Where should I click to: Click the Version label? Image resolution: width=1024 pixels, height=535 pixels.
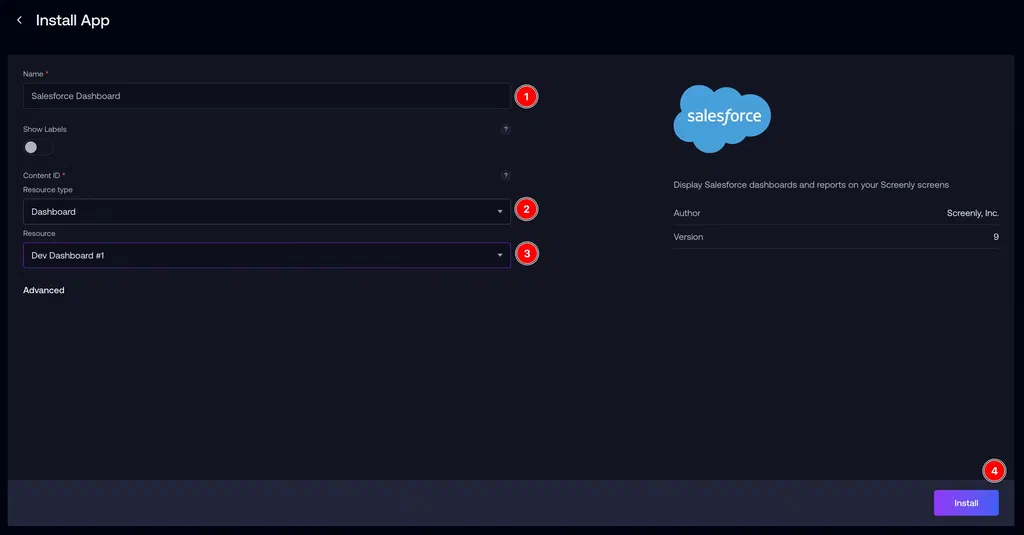(x=688, y=237)
